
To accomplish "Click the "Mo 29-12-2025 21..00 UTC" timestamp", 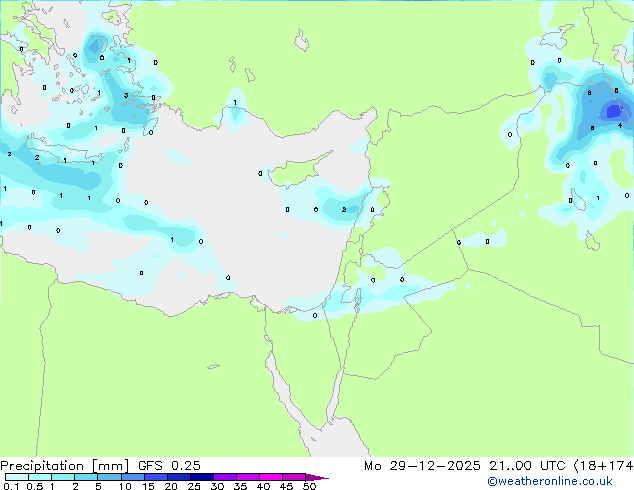I will pyautogui.click(x=465, y=466).
